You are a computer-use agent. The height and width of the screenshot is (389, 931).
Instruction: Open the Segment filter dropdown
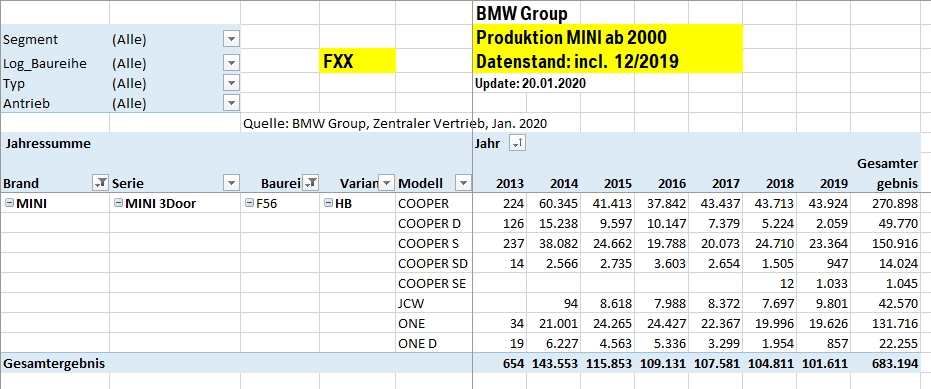(232, 39)
